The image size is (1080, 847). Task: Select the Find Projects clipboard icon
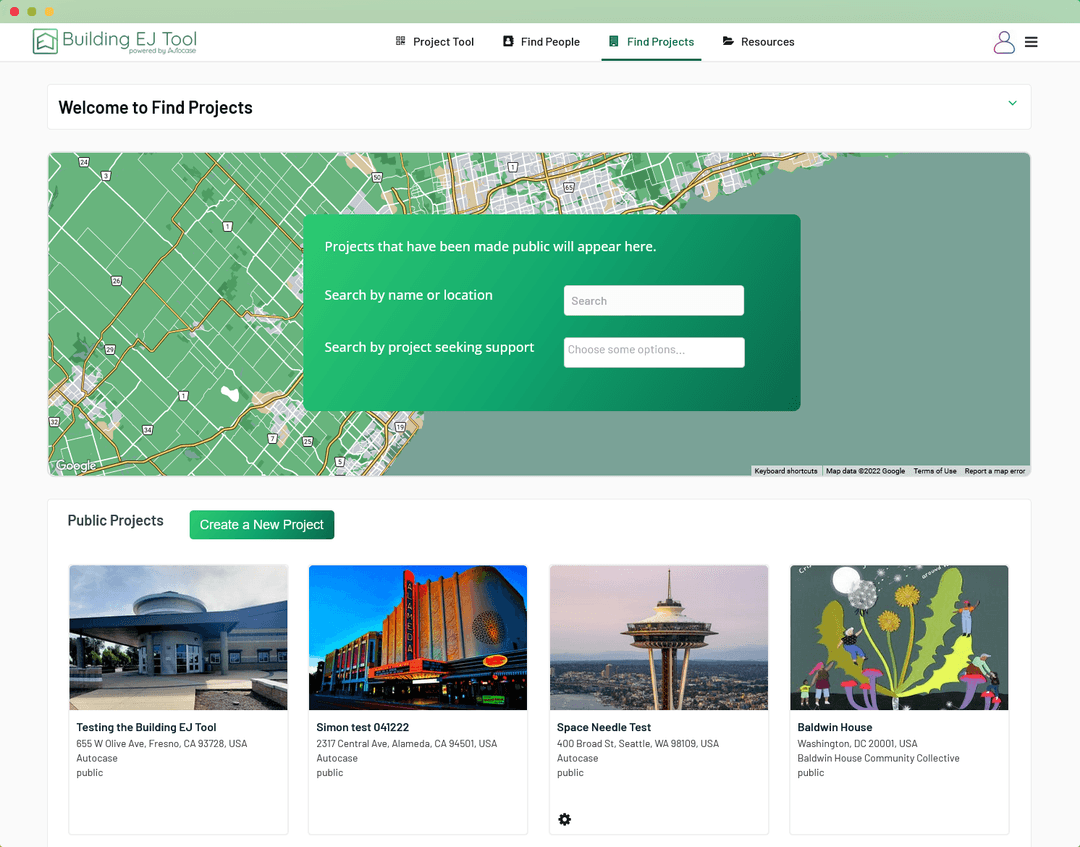pyautogui.click(x=613, y=41)
